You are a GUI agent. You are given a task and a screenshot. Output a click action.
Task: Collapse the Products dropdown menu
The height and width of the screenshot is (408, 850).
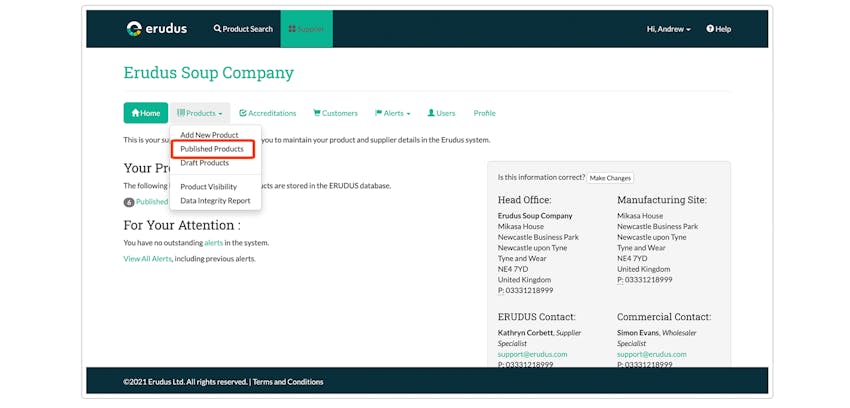199,113
